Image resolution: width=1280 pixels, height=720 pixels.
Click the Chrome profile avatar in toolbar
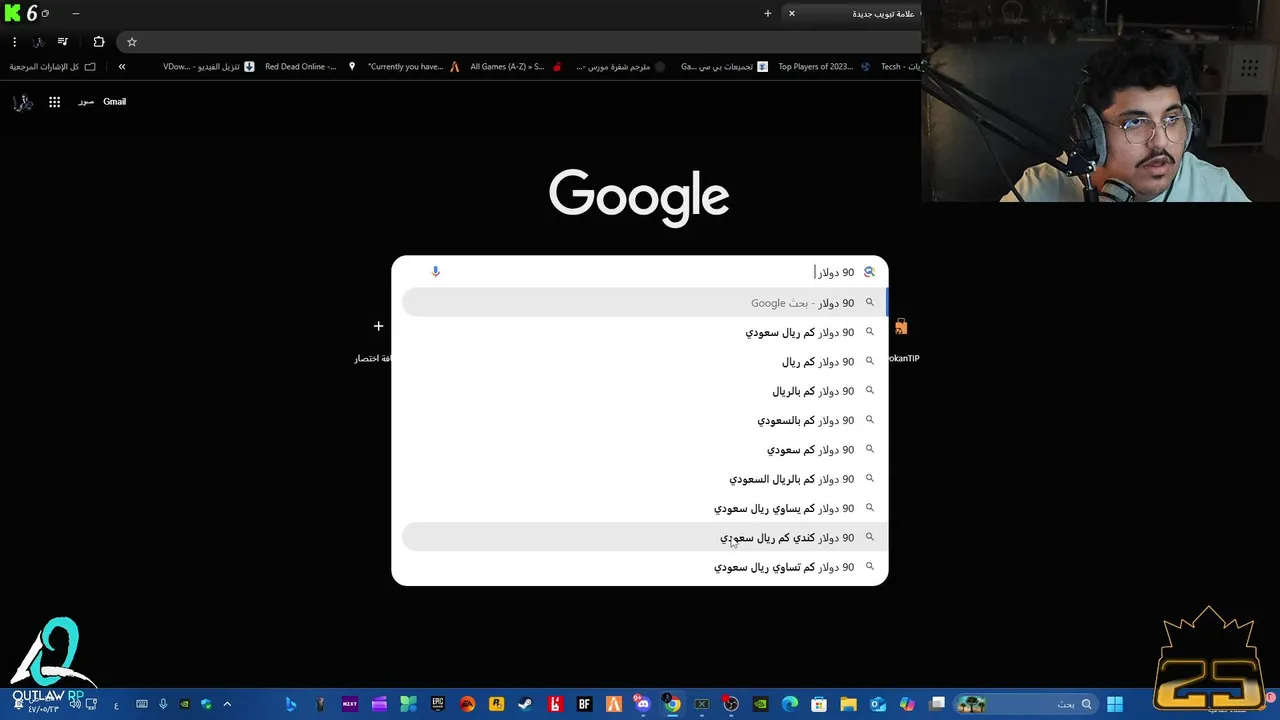click(38, 42)
